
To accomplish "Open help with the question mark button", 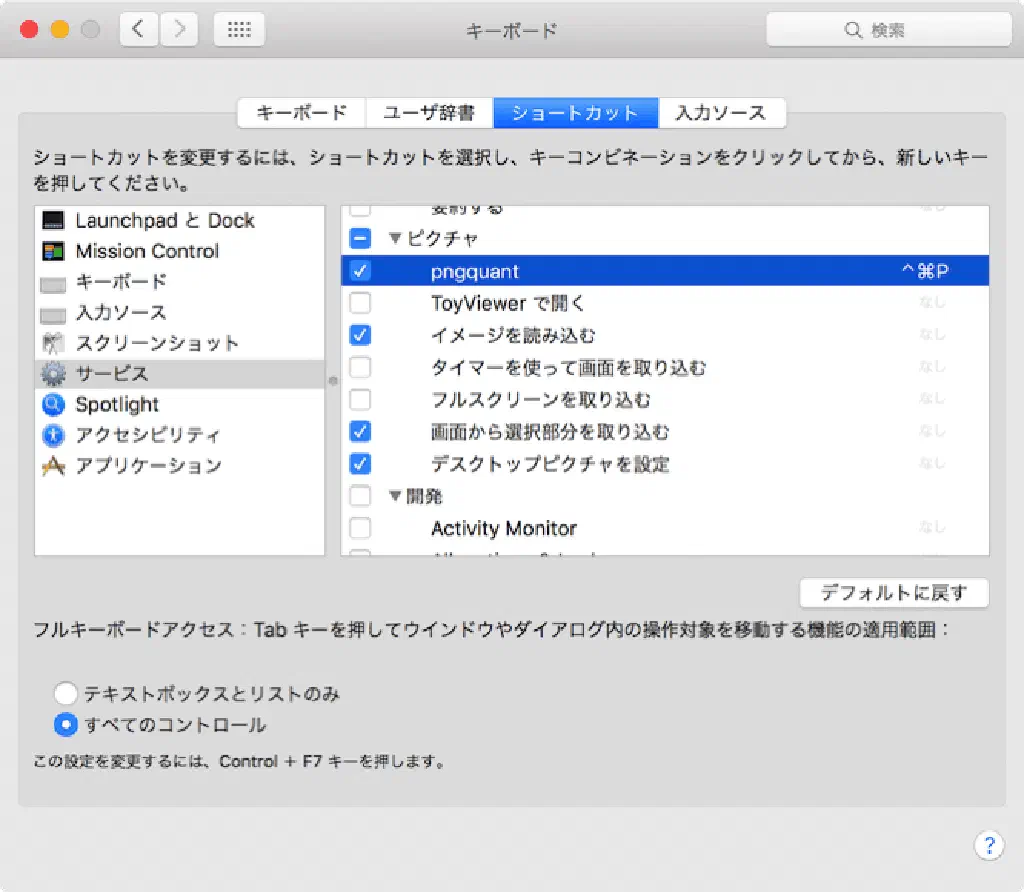I will (988, 845).
